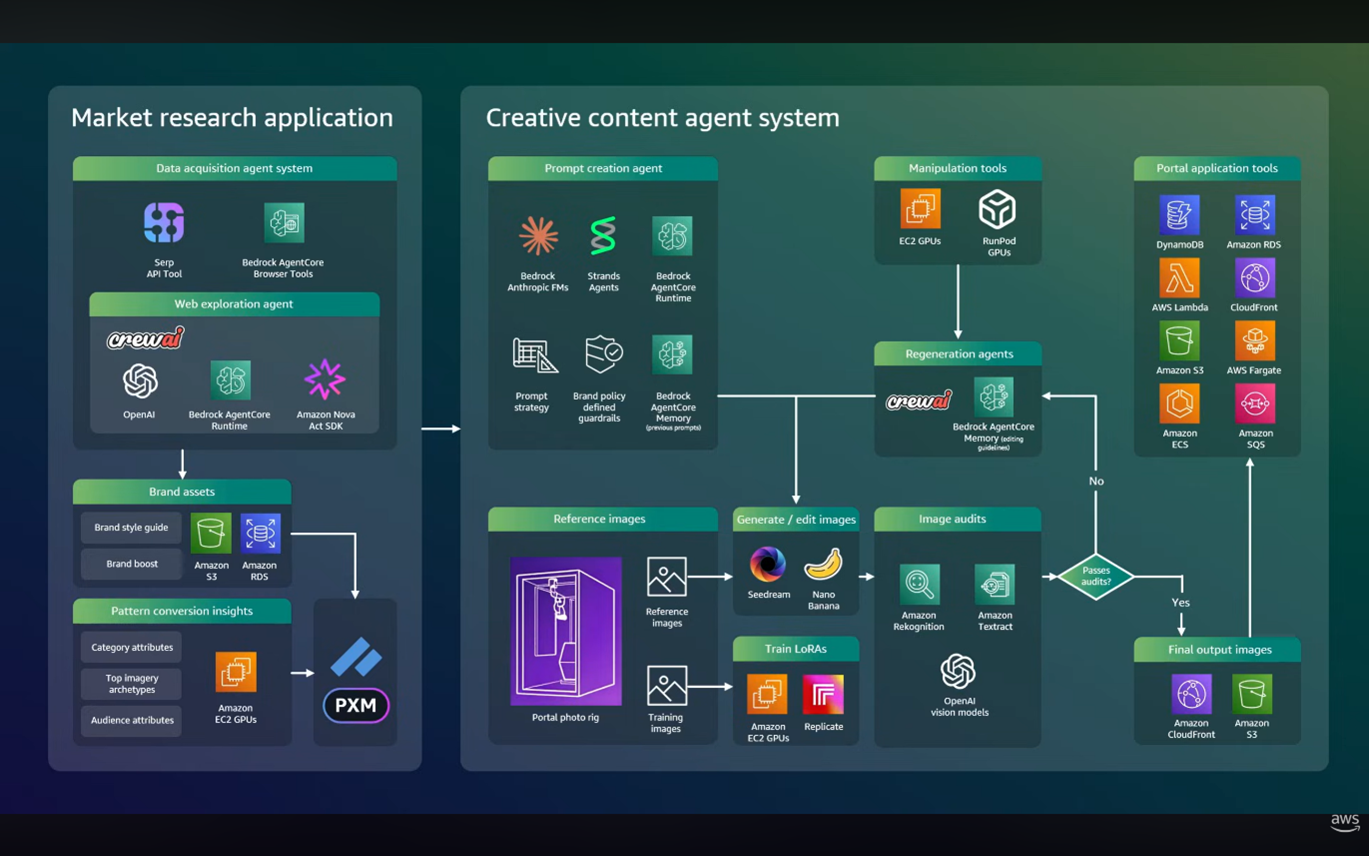
Task: Click the AWS Lambda icon
Action: tap(1179, 279)
